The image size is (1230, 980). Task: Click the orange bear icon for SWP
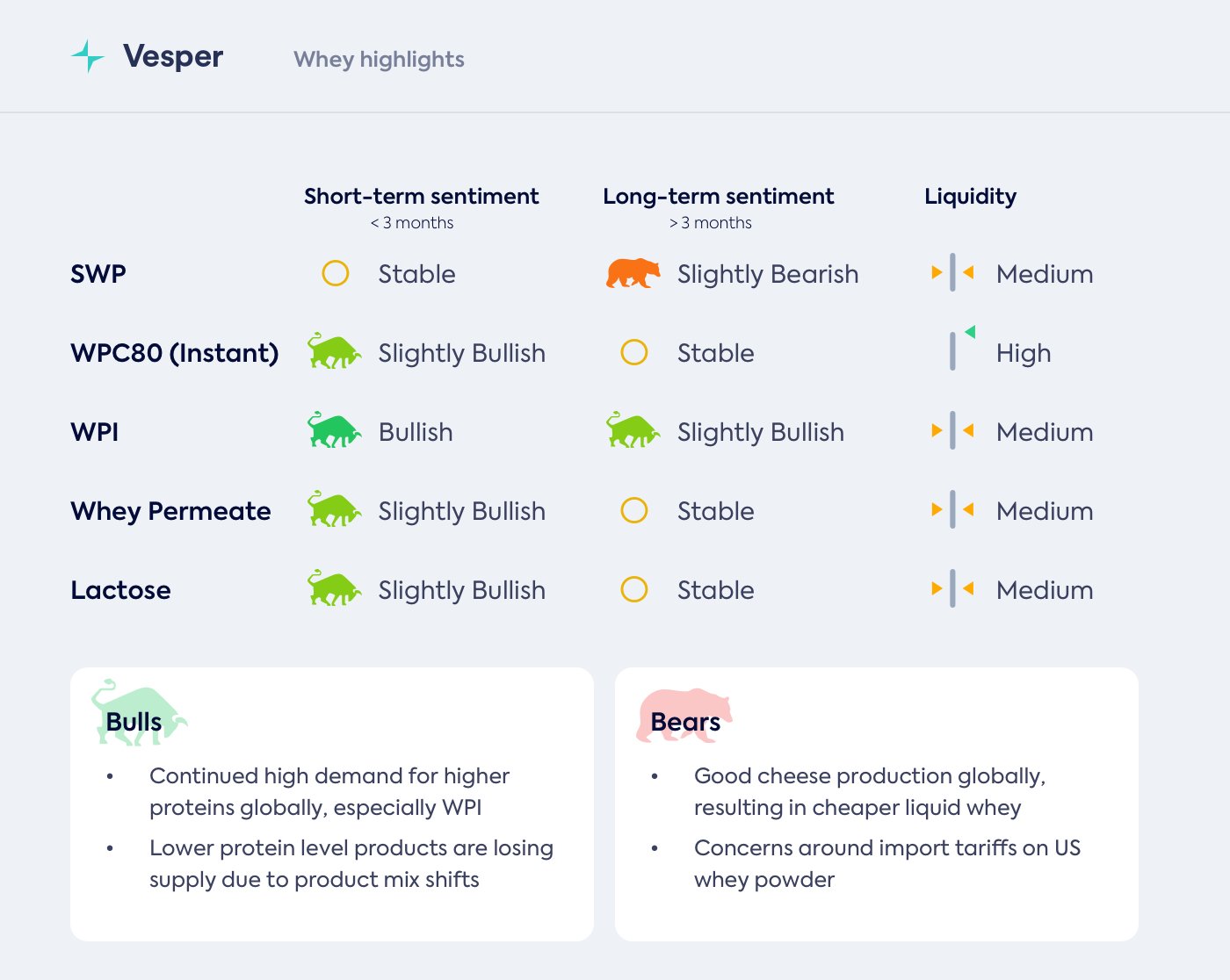coord(633,273)
